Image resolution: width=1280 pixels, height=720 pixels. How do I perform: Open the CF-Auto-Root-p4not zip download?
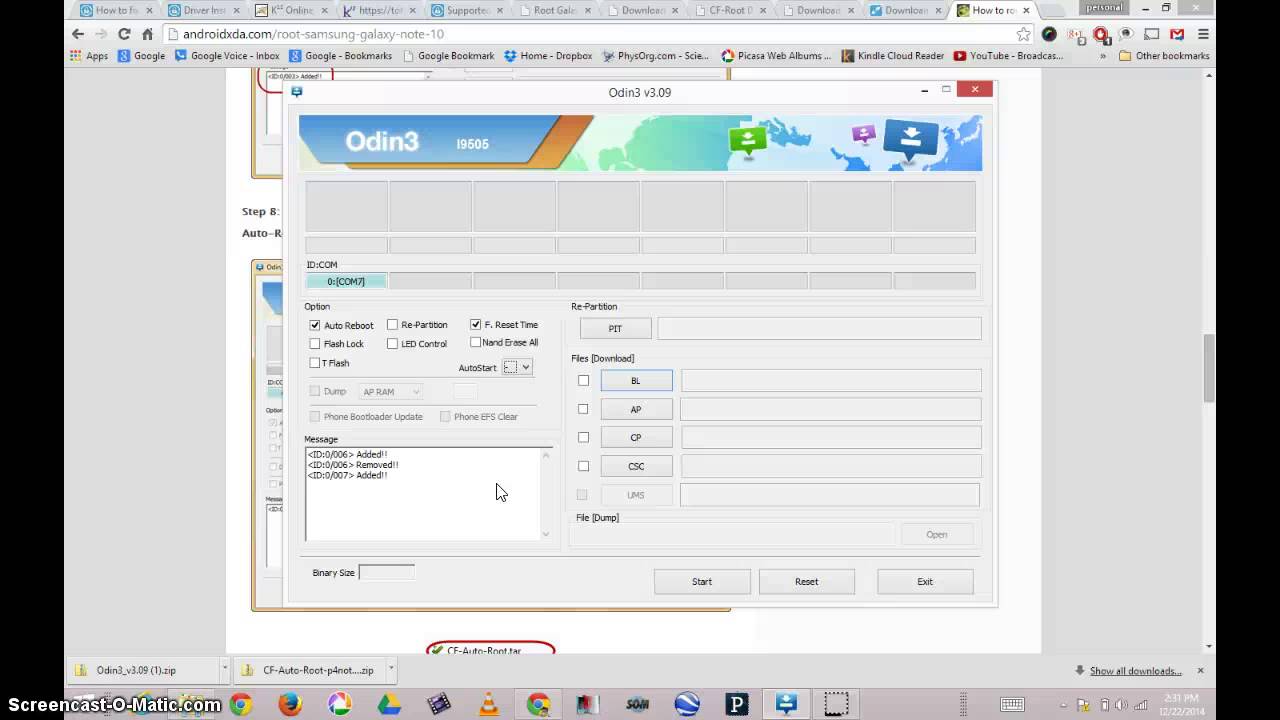[x=310, y=670]
